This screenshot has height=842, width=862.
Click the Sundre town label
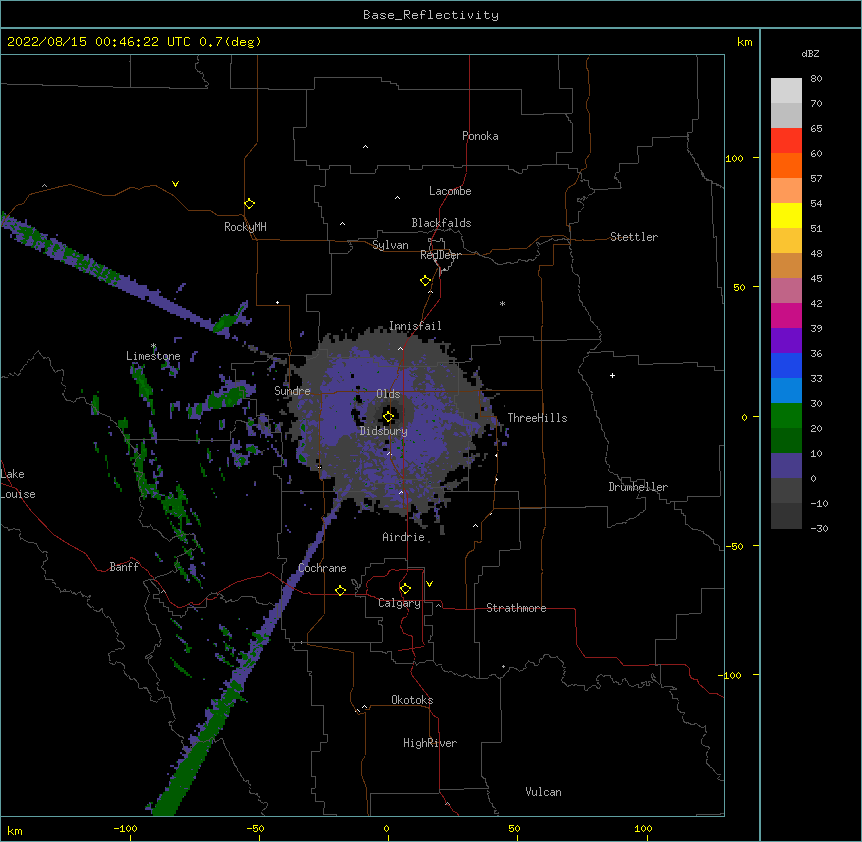click(292, 391)
